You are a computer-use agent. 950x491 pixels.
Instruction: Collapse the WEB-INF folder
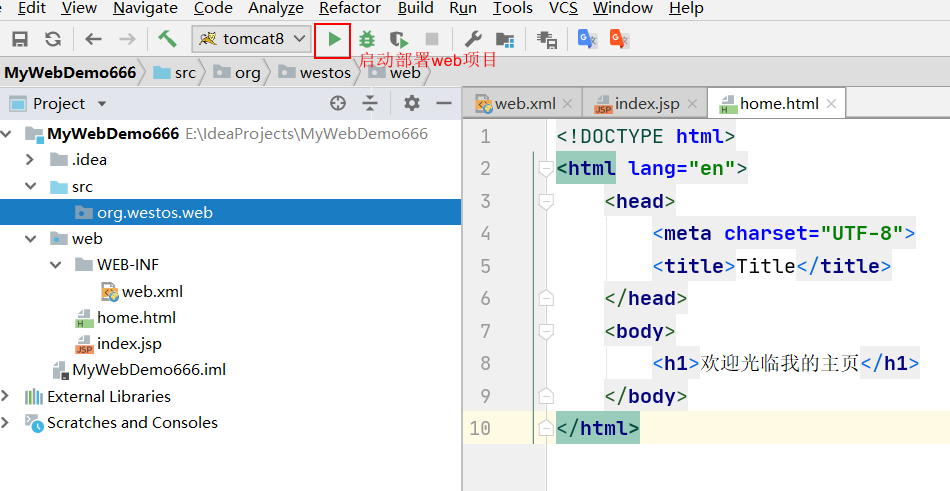click(x=56, y=265)
